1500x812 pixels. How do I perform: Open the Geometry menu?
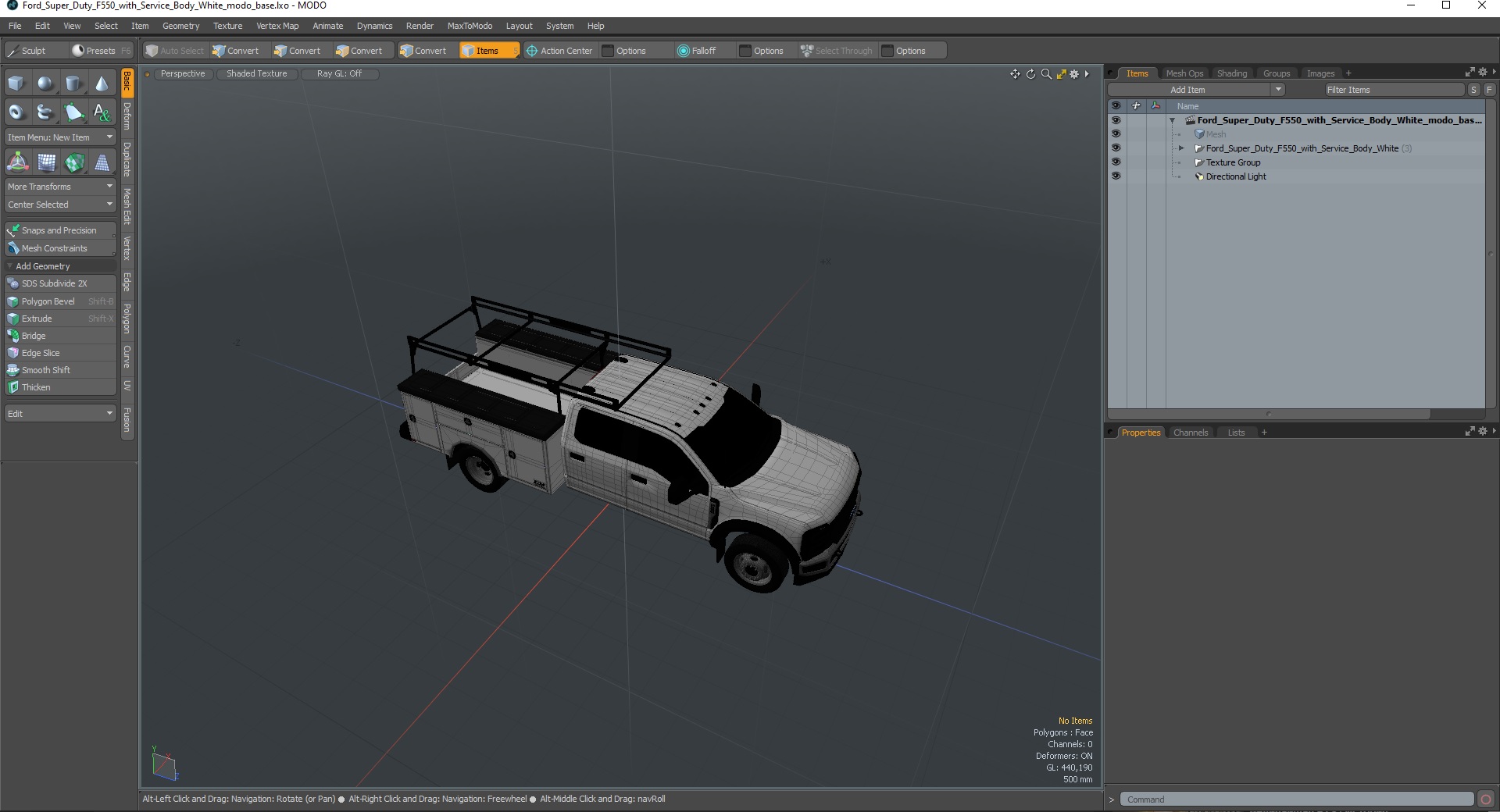(x=180, y=26)
